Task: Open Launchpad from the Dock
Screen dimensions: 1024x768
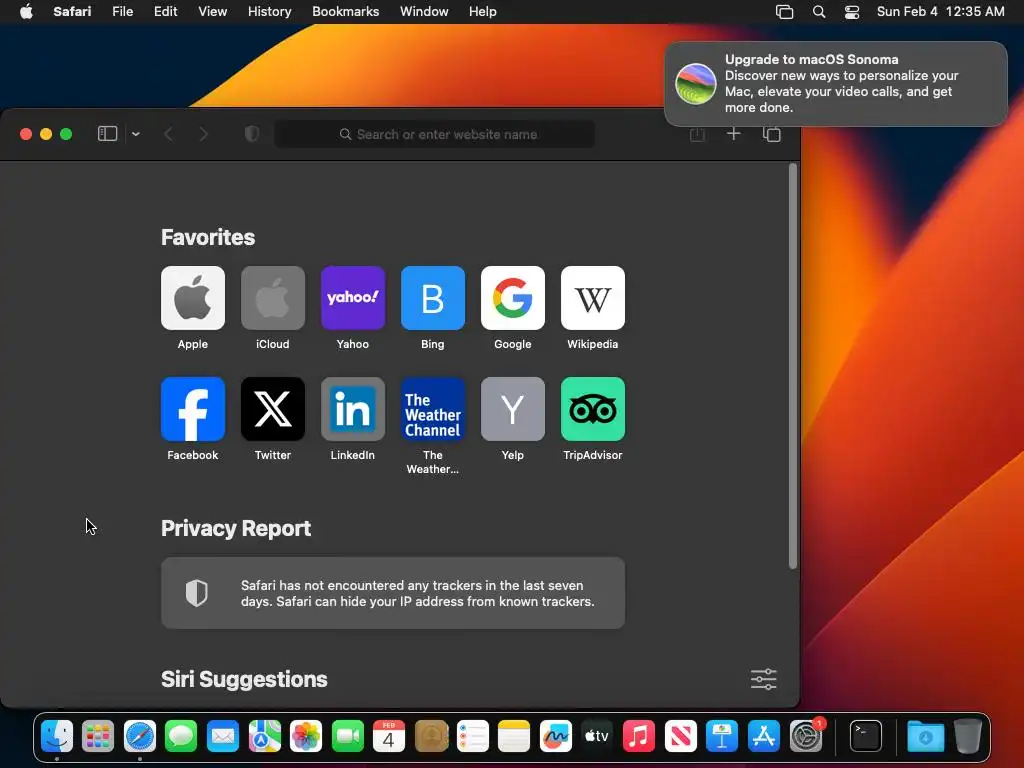Action: point(98,737)
